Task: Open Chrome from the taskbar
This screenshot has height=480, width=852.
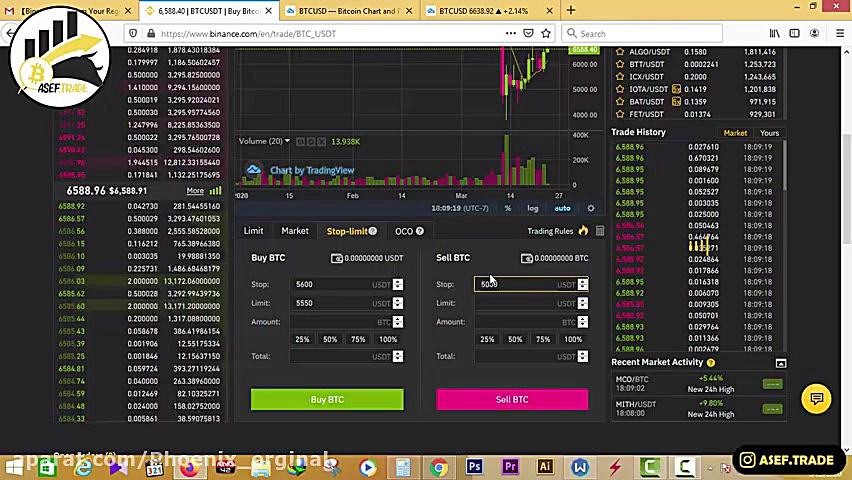Action: click(x=438, y=467)
